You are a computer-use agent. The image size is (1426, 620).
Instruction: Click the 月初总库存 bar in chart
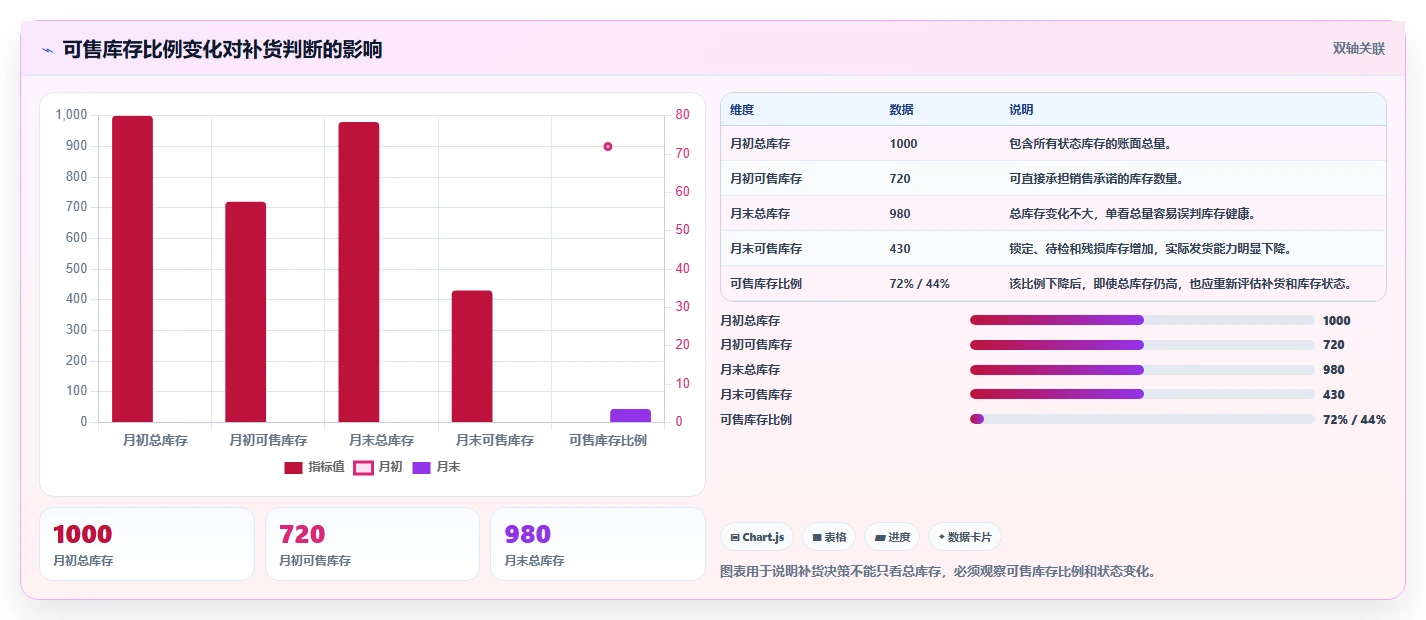132,269
